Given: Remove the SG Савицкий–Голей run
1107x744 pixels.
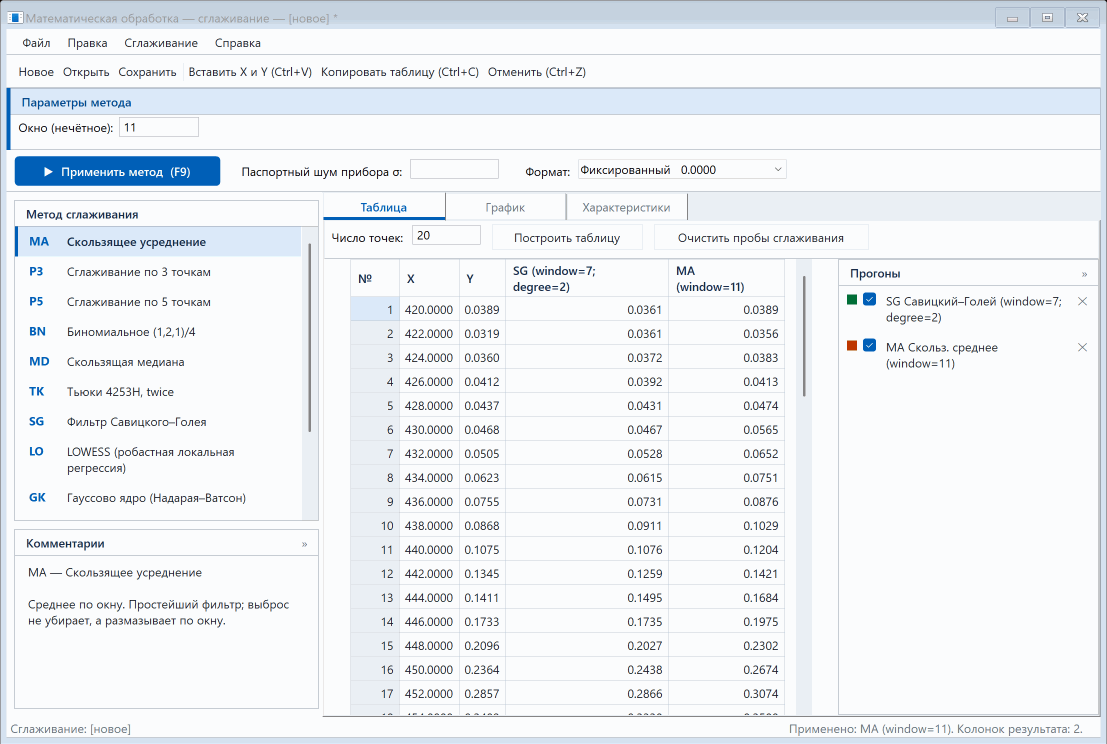Looking at the screenshot, I should click(1082, 301).
